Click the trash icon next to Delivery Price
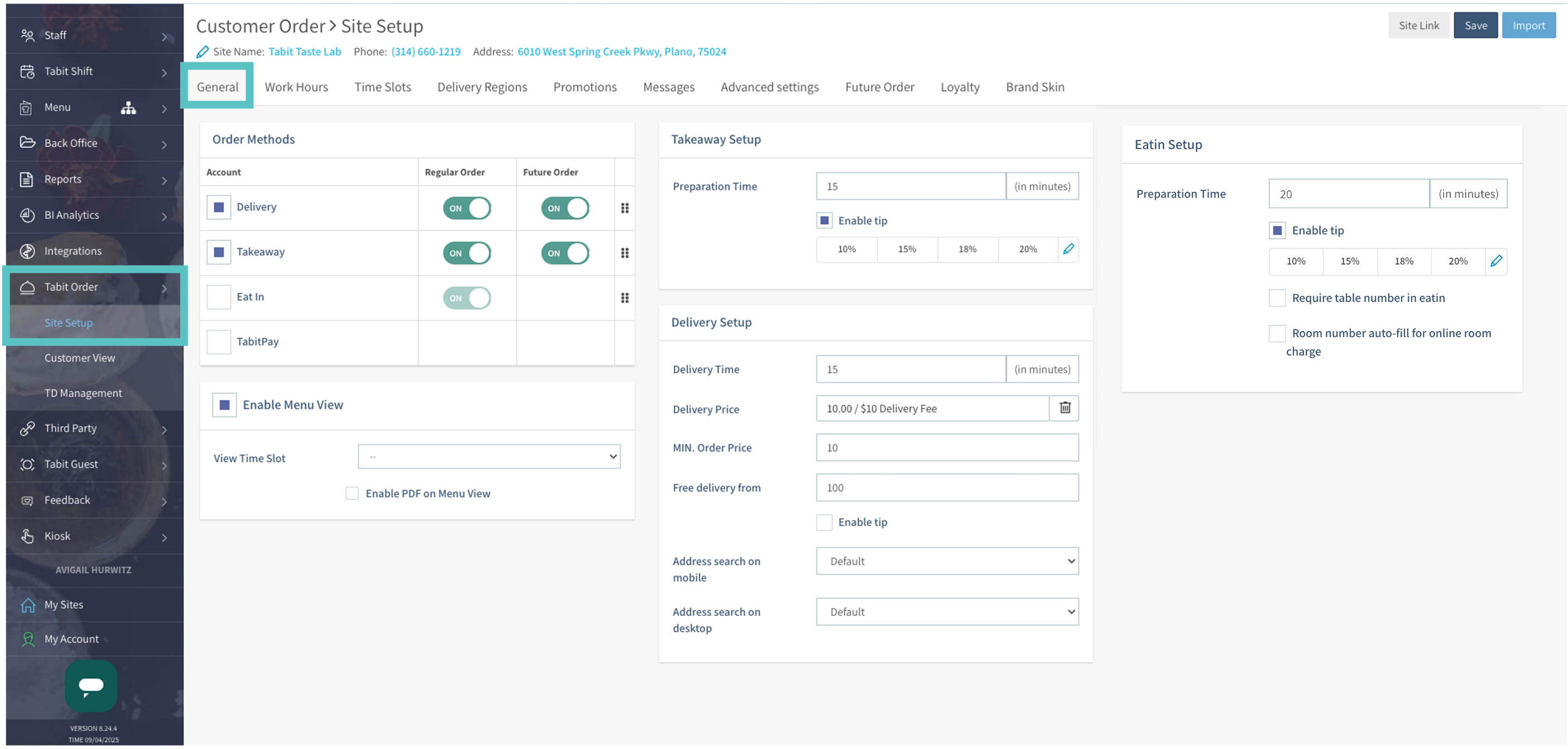This screenshot has height=749, width=1568. coord(1064,409)
